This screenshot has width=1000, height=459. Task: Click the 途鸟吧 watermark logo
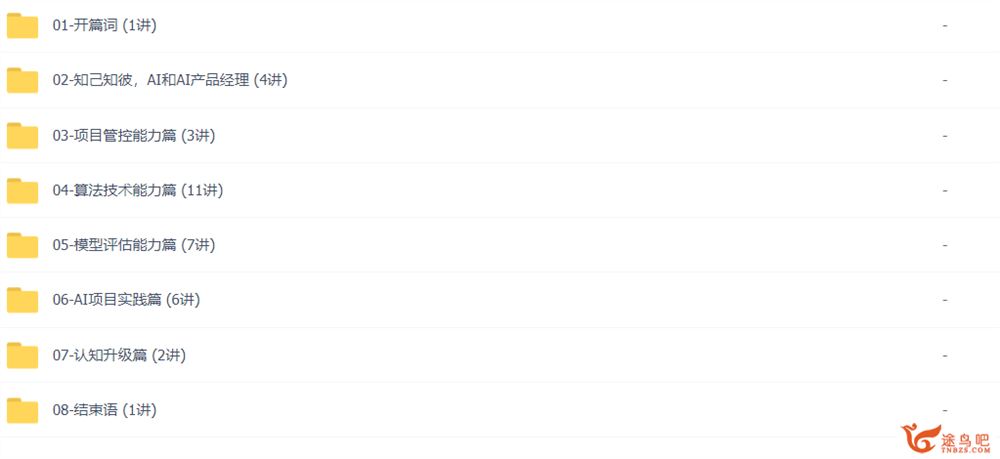pos(947,439)
